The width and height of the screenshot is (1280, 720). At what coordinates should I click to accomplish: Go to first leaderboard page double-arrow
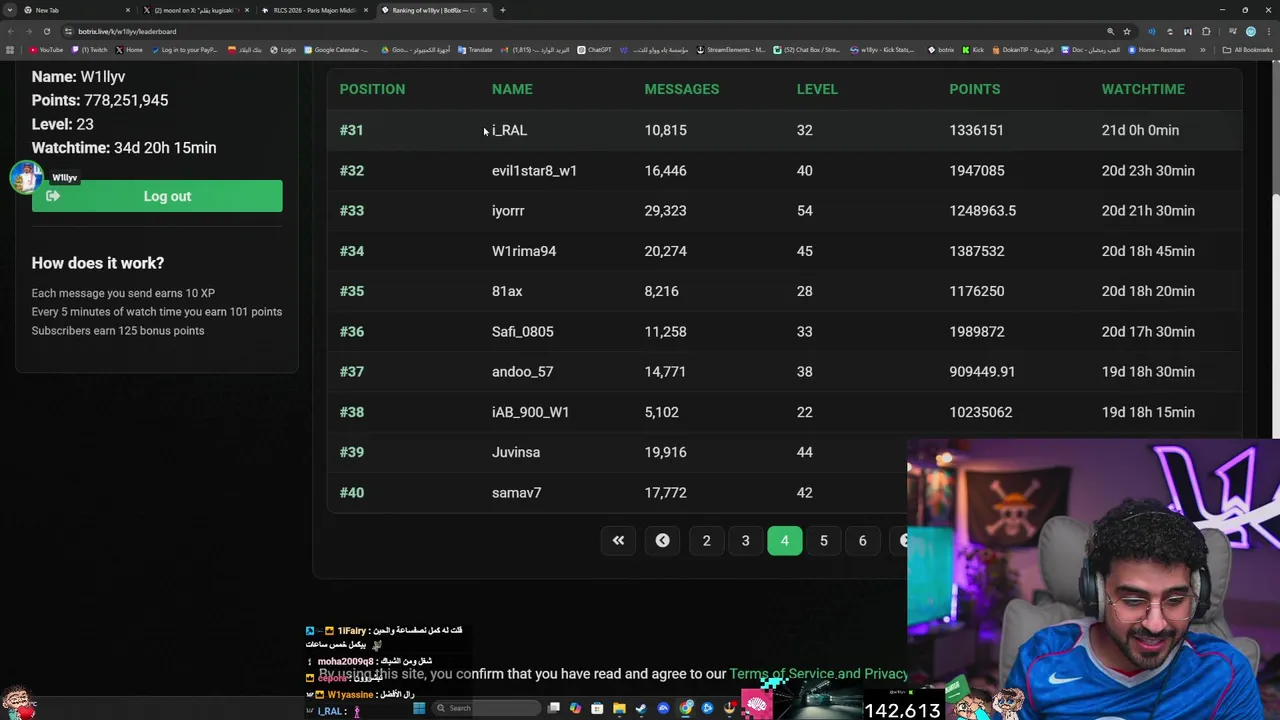click(618, 540)
